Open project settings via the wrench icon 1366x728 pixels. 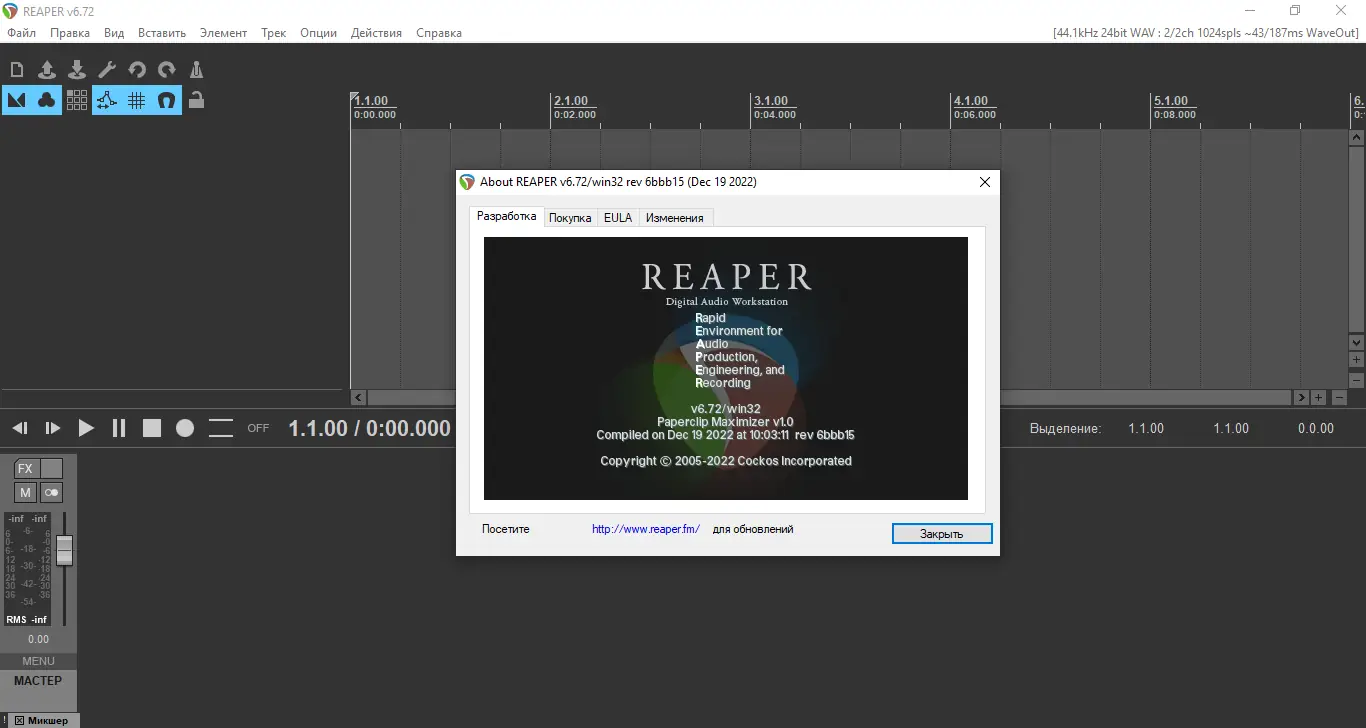107,69
